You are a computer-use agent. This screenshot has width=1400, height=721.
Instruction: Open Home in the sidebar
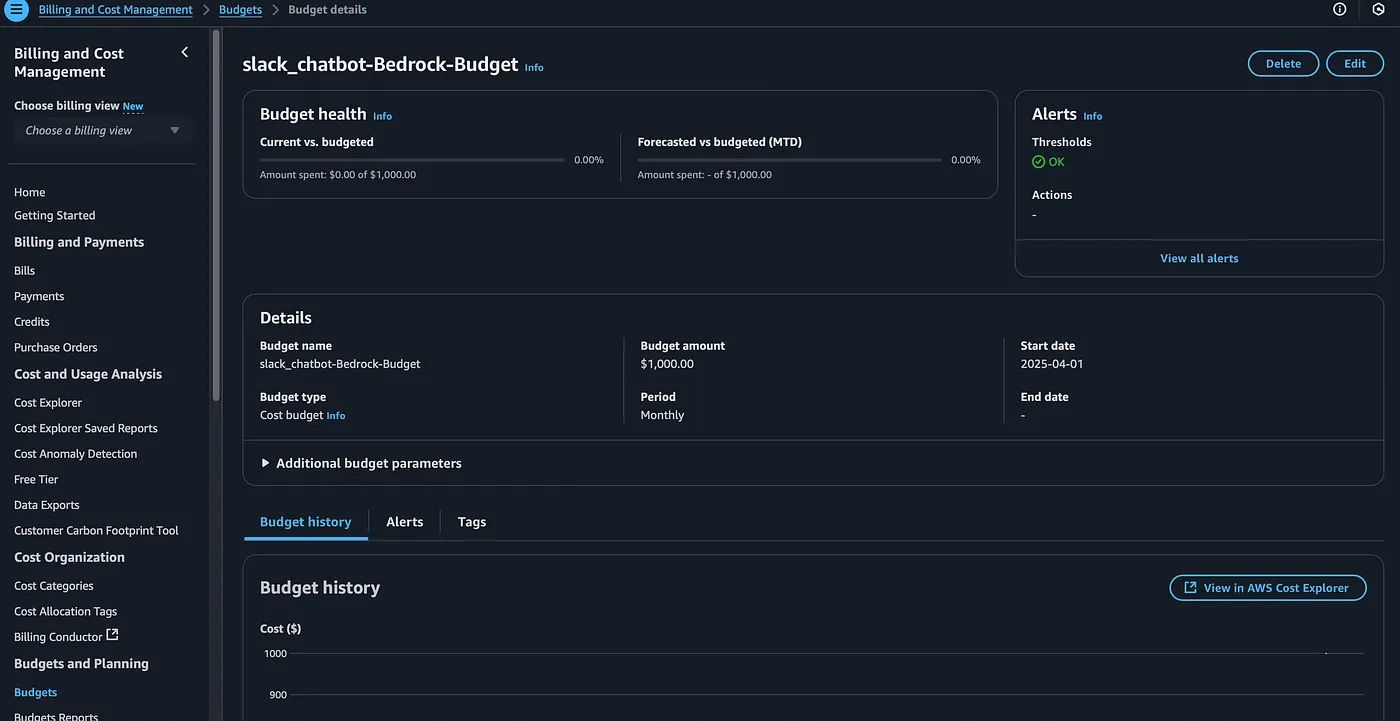(30, 192)
